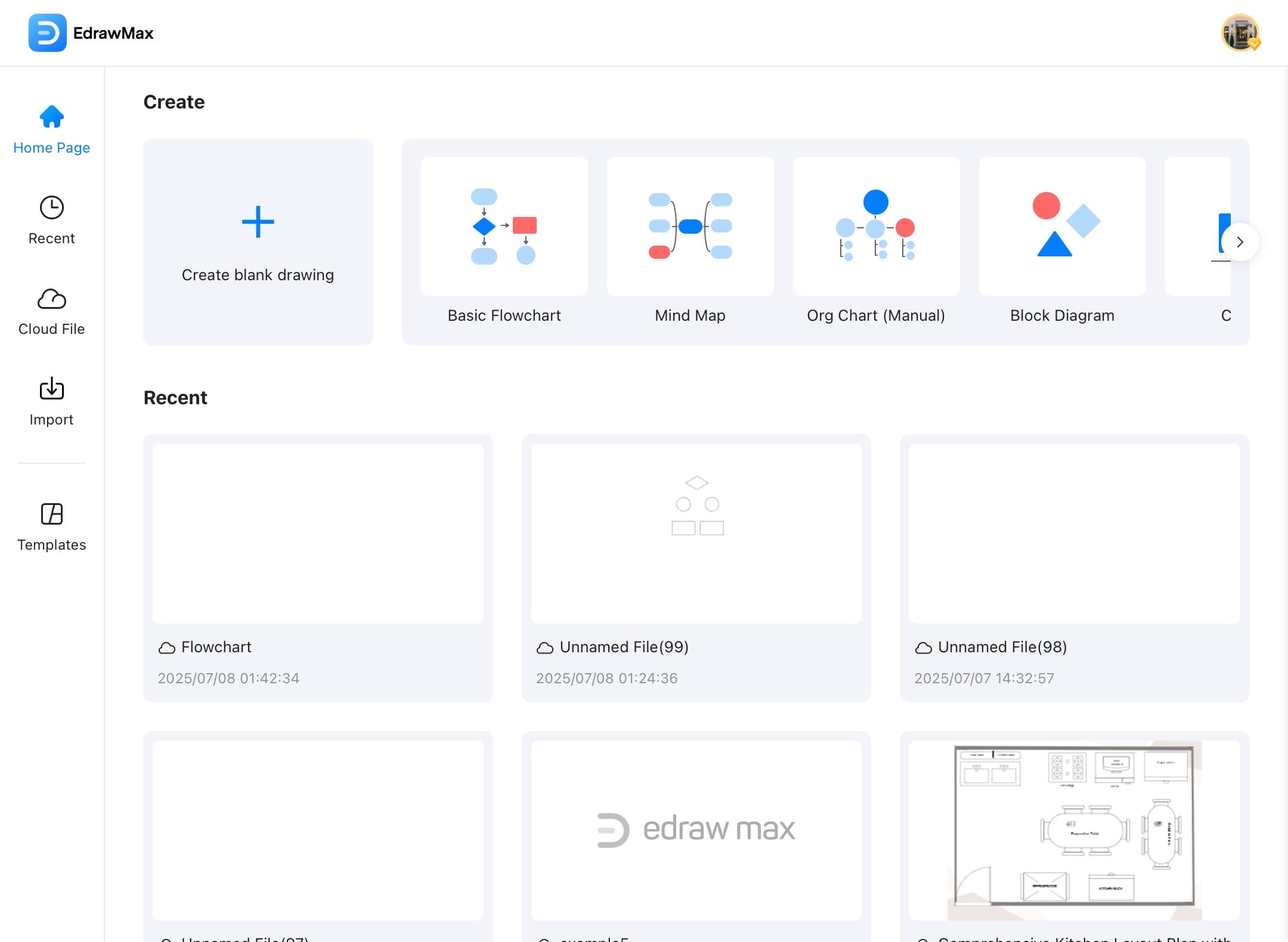Open the edraw max placeholder file
Image resolution: width=1288 pixels, height=942 pixels.
coord(696,830)
